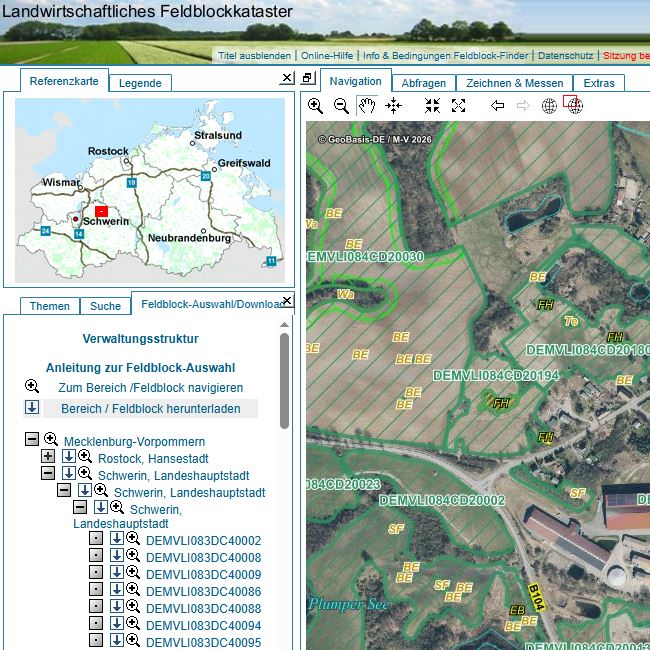Click the red session link at top right
650x650 pixels.
[626, 56]
